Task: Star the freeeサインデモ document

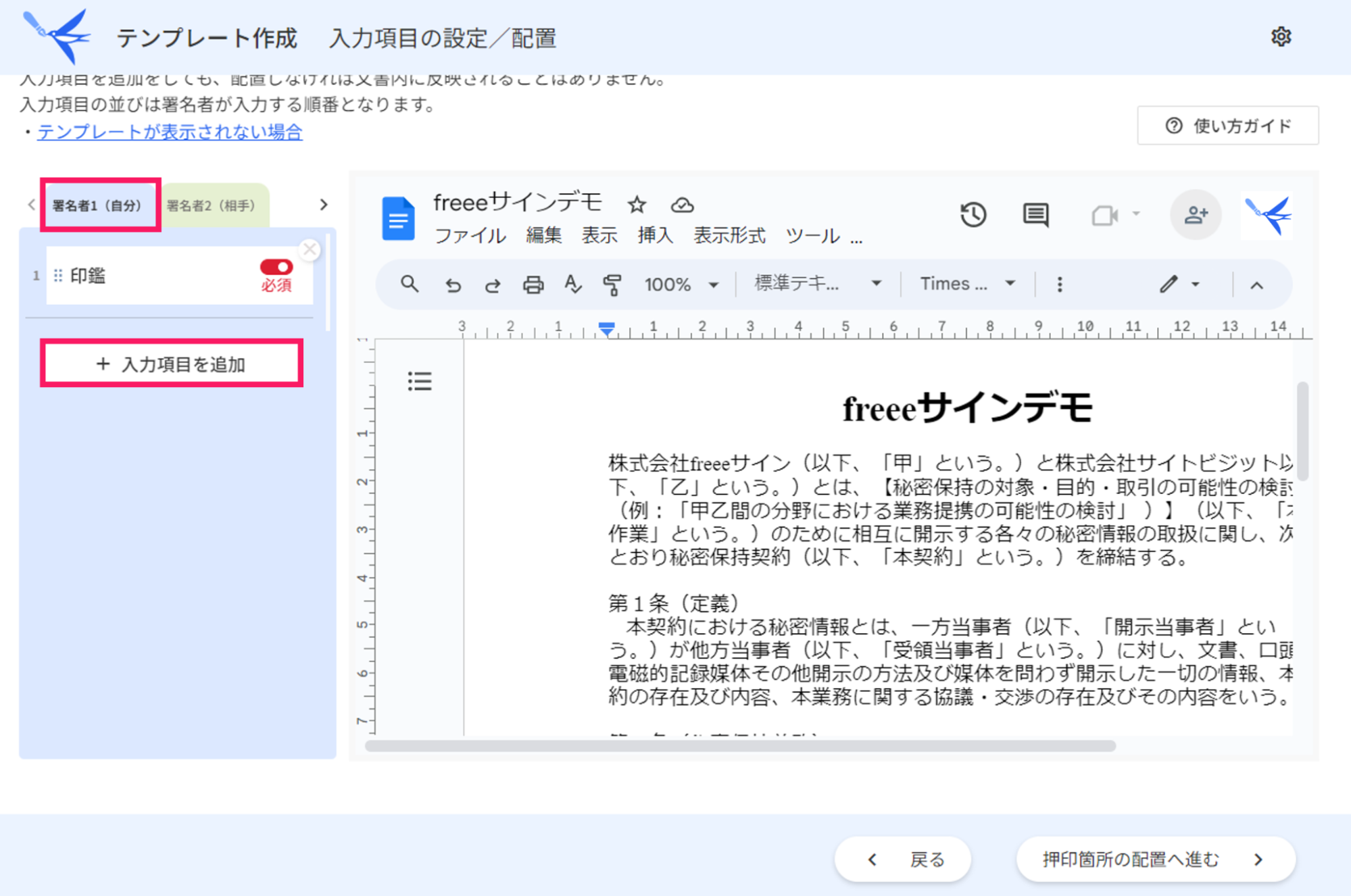Action: tap(637, 204)
